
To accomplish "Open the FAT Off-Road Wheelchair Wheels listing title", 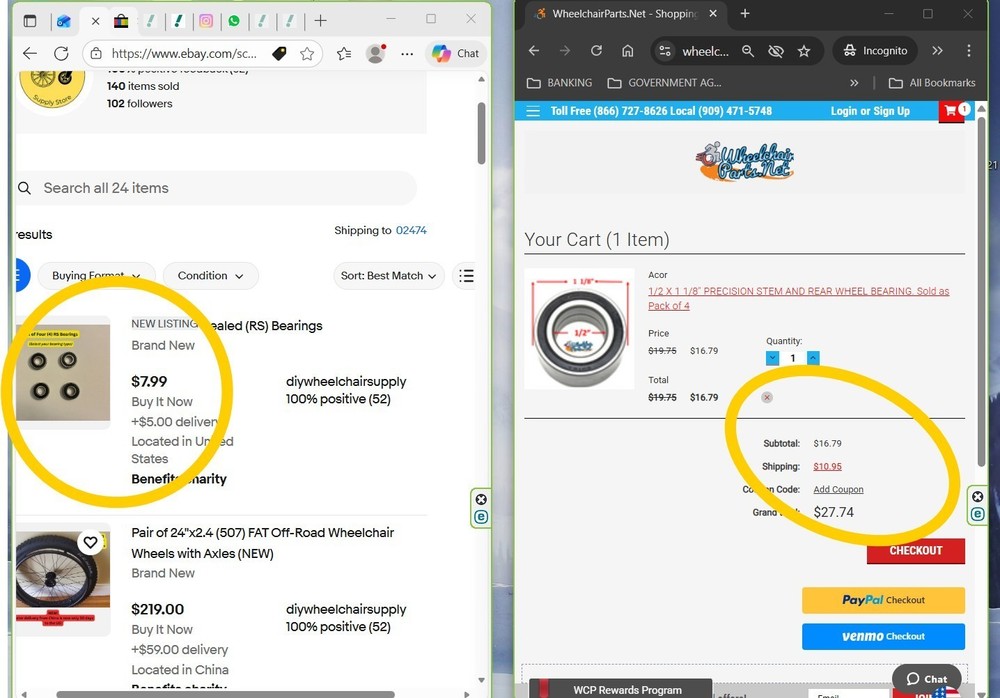I will (262, 543).
